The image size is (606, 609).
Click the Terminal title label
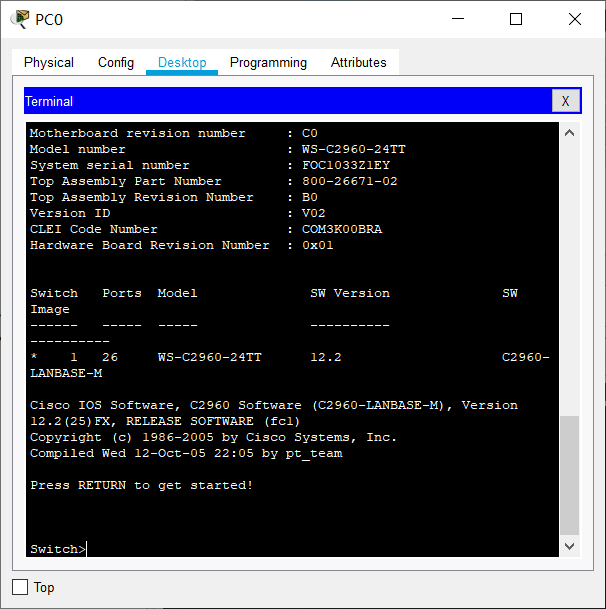(49, 101)
